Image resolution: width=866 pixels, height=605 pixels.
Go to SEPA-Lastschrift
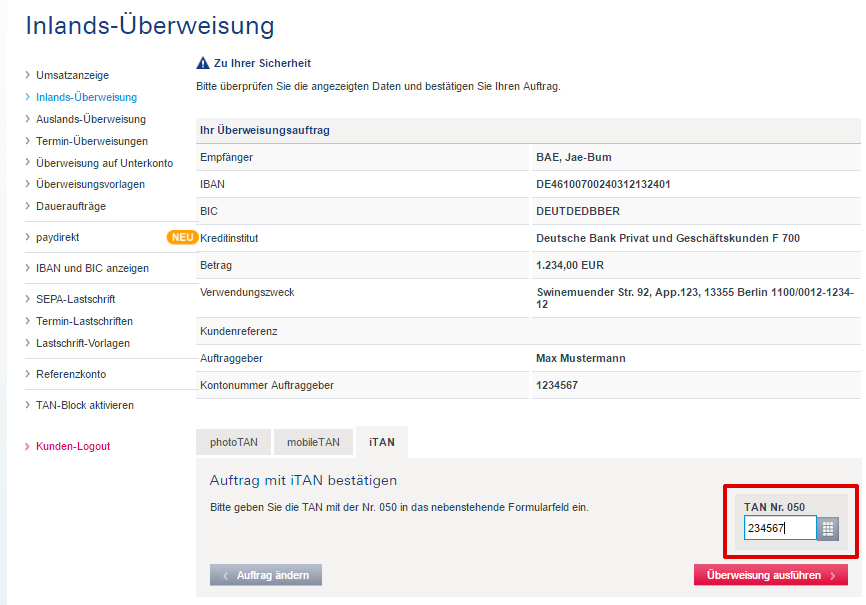coord(75,299)
